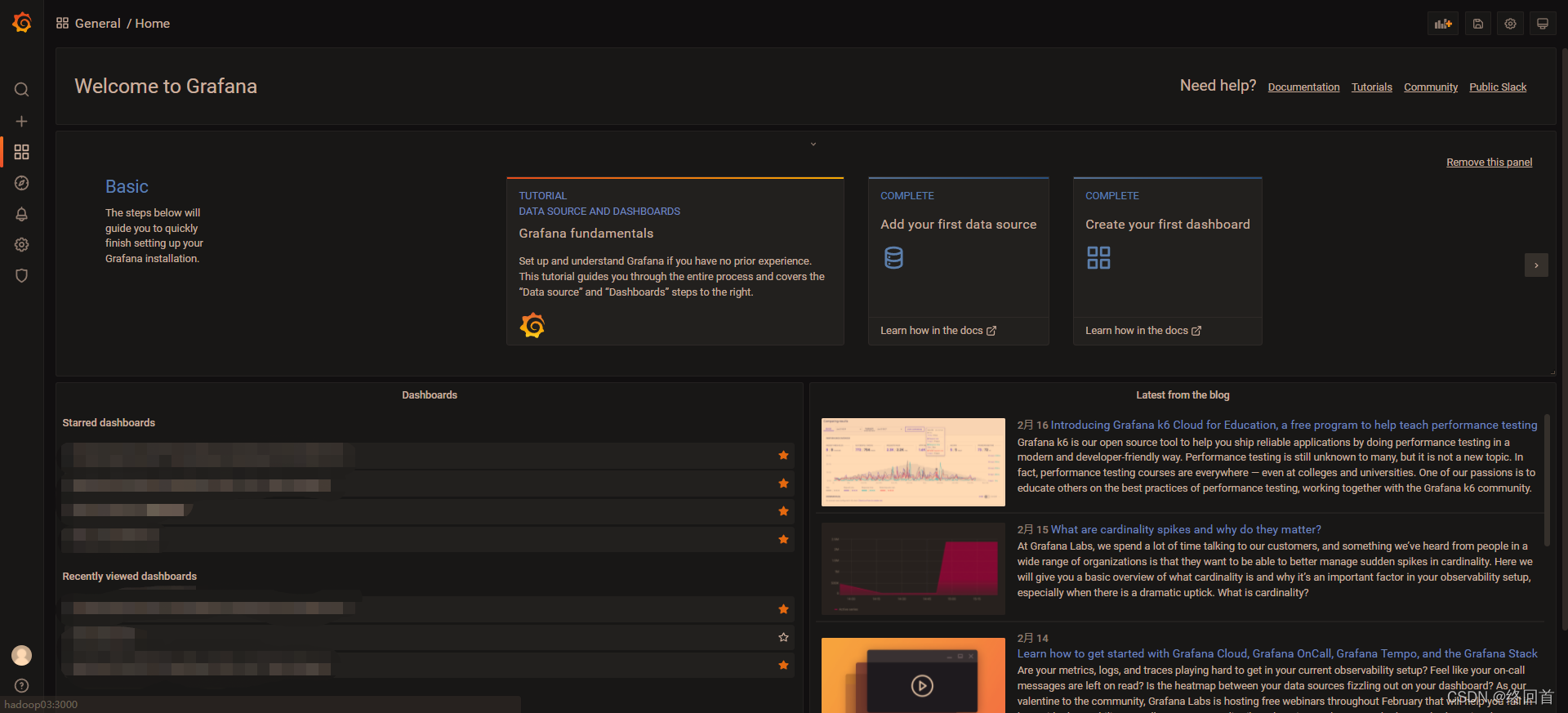
Task: Unstar the first recently viewed dashboard
Action: 783,609
